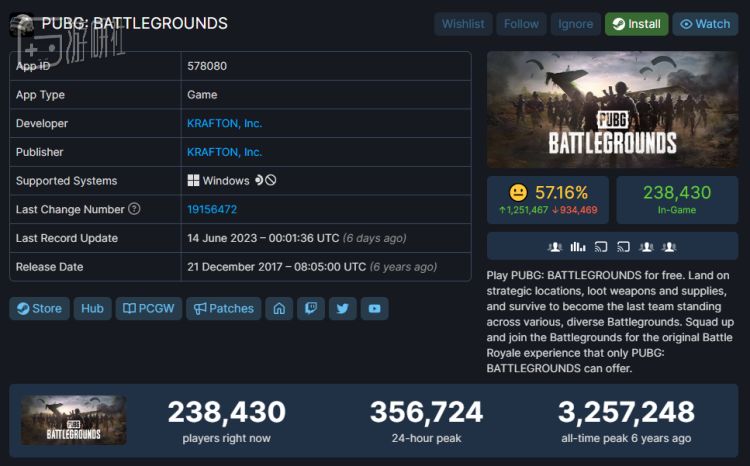The image size is (750, 466).
Task: Click the first remote play cast icon
Action: pos(601,247)
